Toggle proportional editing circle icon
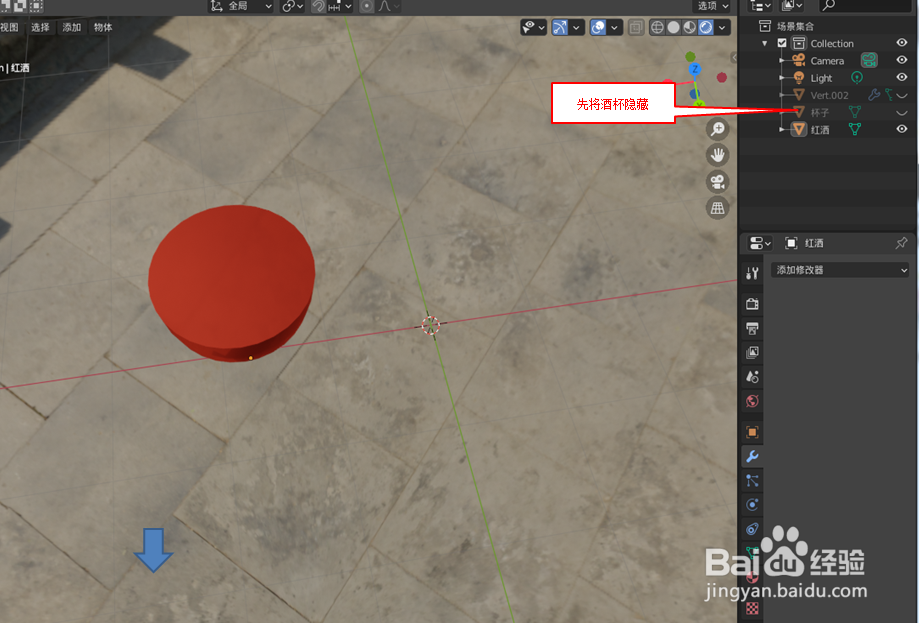The height and width of the screenshot is (623, 919). tap(367, 6)
